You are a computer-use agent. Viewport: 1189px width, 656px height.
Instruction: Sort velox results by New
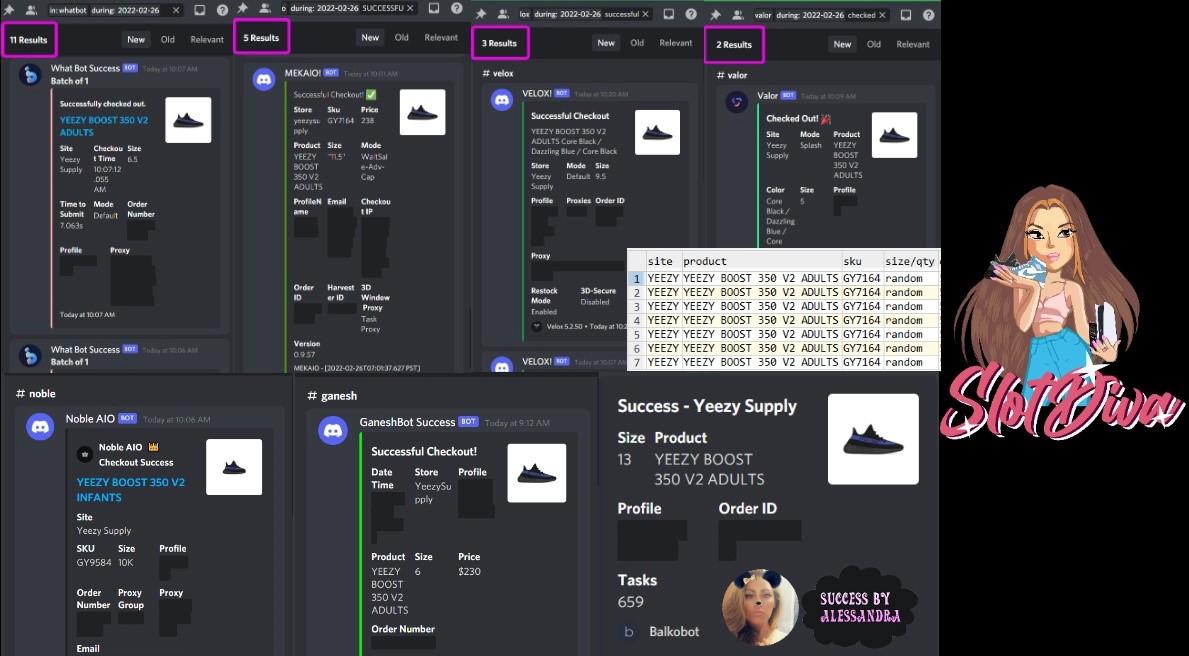click(606, 42)
